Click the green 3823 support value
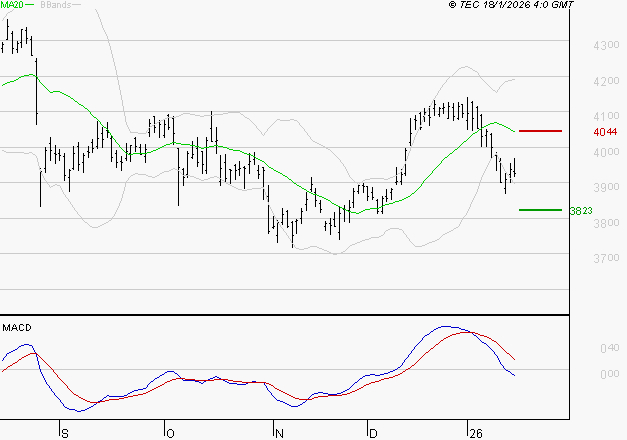The image size is (627, 440). 581,211
